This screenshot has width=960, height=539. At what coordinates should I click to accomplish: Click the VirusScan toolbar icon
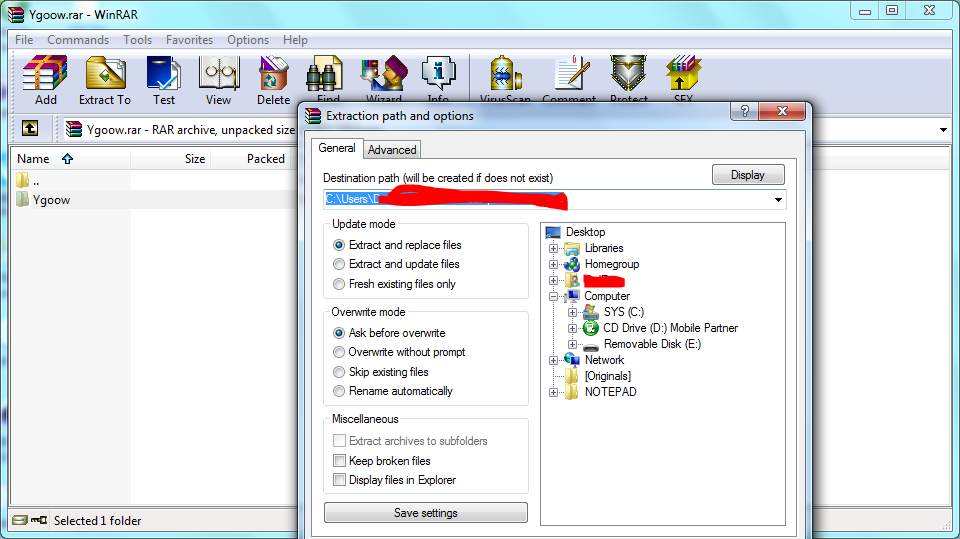505,73
